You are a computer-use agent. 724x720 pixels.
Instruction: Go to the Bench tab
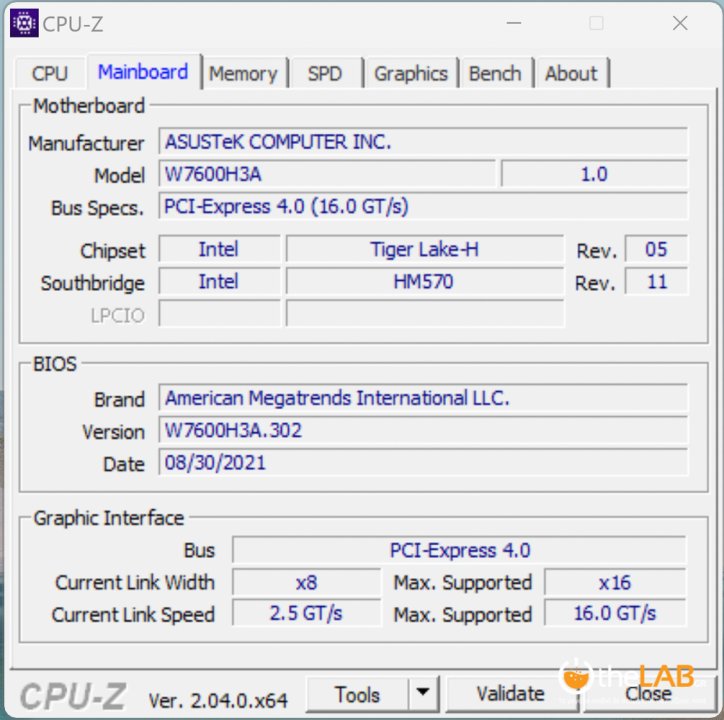(x=495, y=73)
